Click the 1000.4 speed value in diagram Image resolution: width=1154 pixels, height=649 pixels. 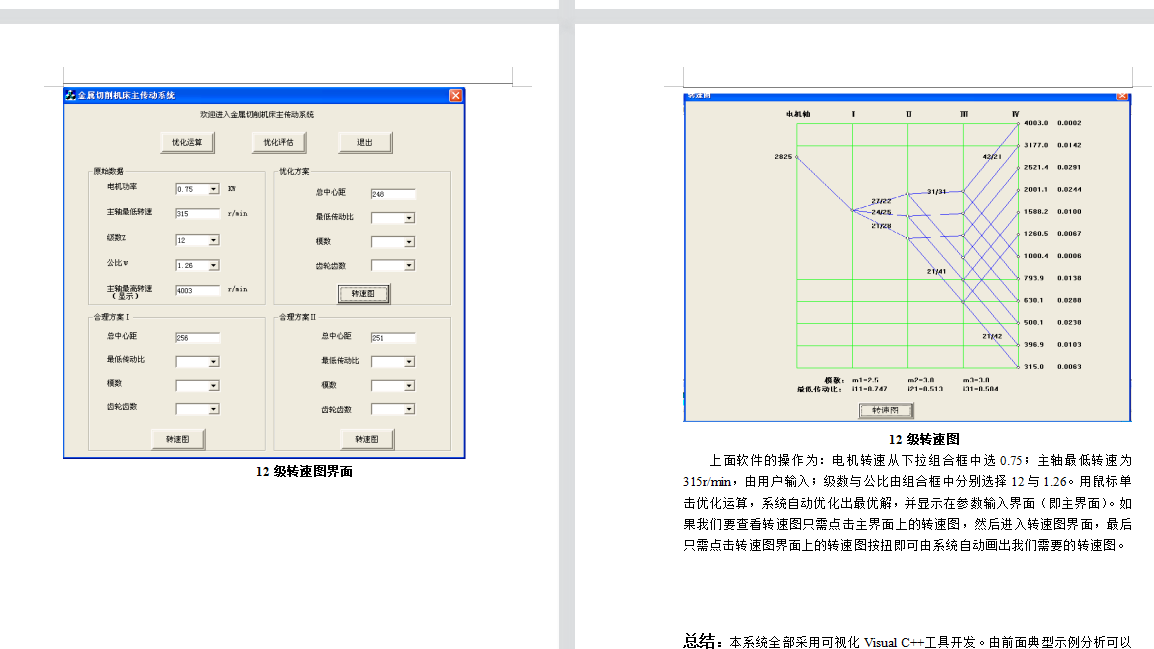1036,256
